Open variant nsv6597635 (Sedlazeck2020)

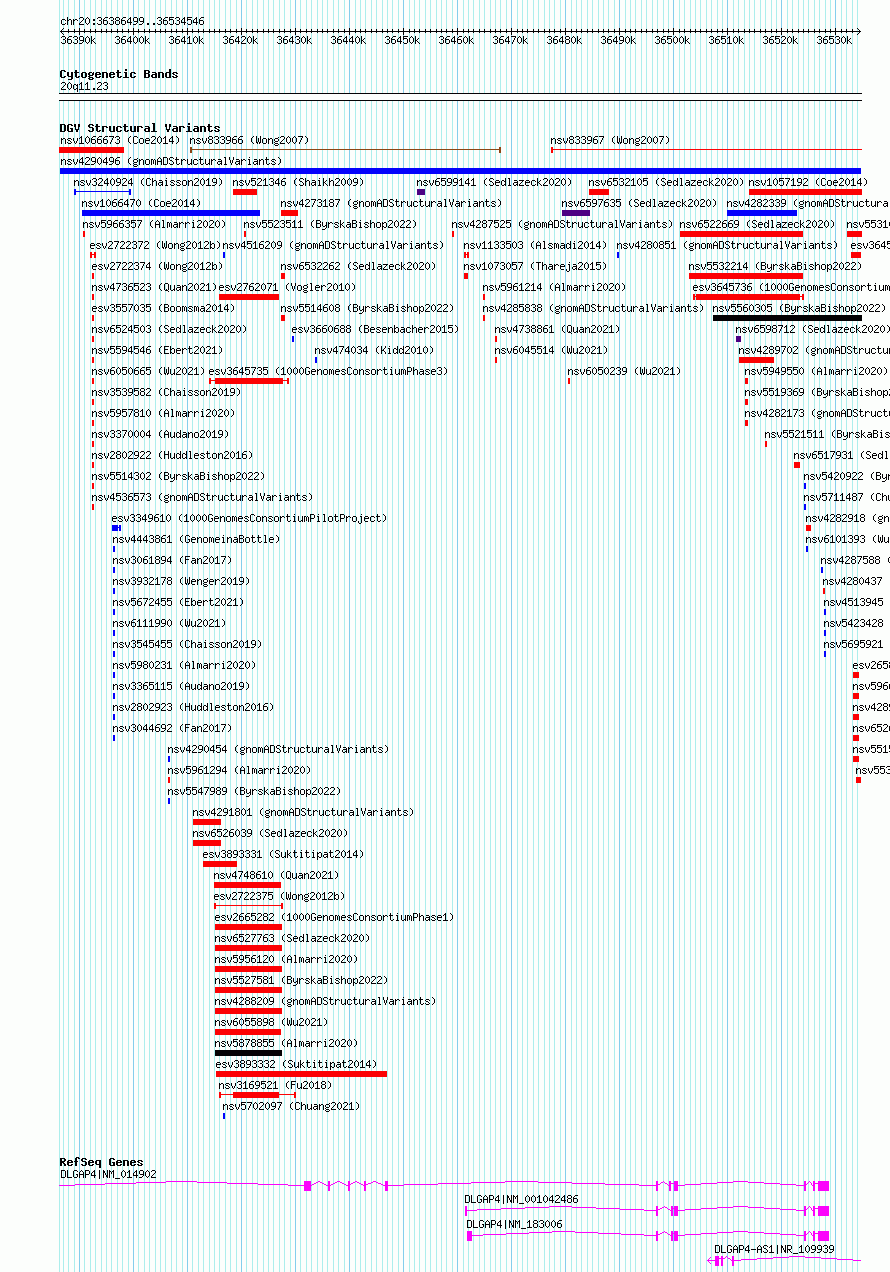point(639,204)
